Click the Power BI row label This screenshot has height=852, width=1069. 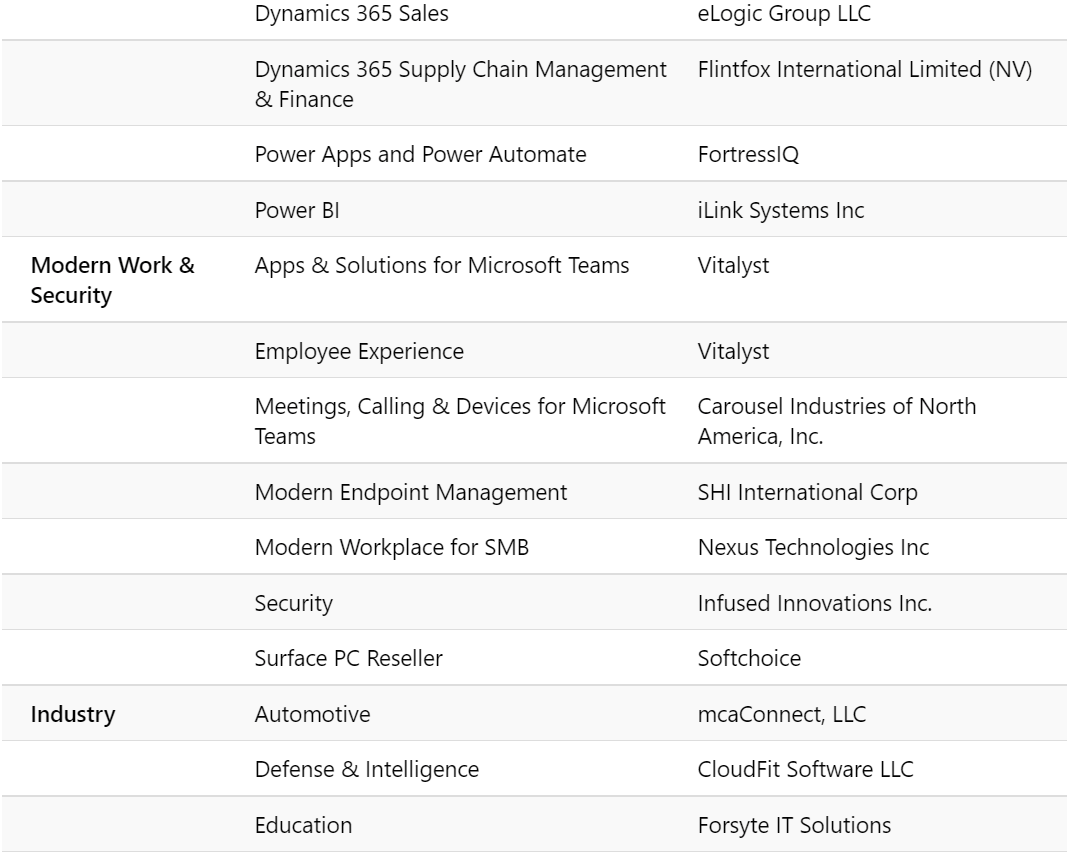[297, 210]
